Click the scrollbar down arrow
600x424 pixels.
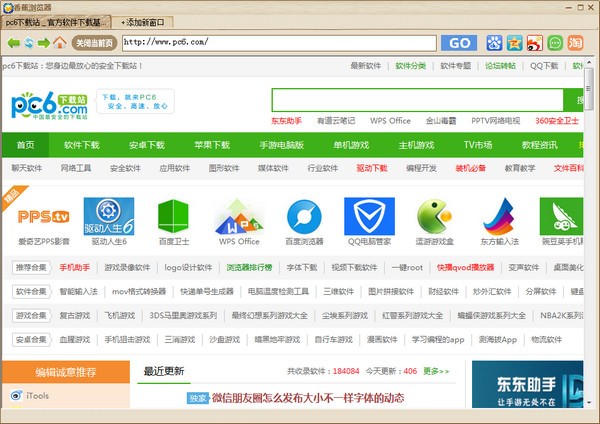[x=589, y=402]
